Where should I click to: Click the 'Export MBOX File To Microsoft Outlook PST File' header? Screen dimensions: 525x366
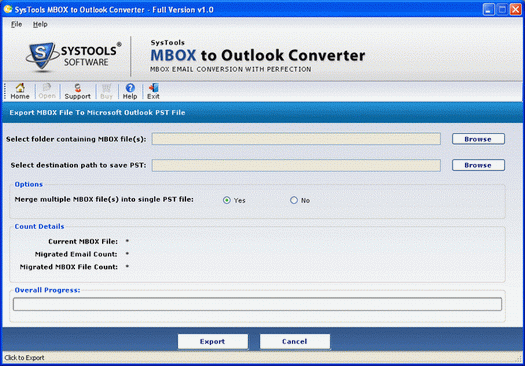point(97,113)
